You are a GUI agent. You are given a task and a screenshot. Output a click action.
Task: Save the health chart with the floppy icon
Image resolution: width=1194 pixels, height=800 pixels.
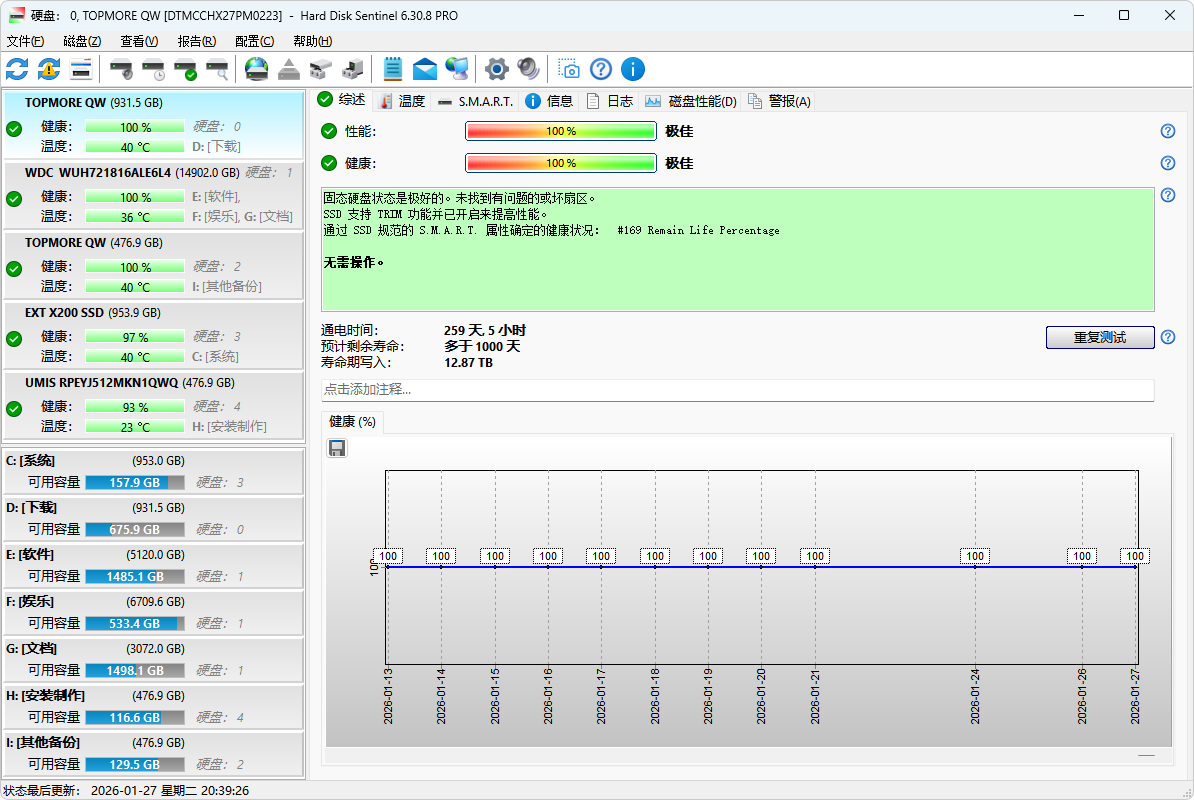(337, 448)
